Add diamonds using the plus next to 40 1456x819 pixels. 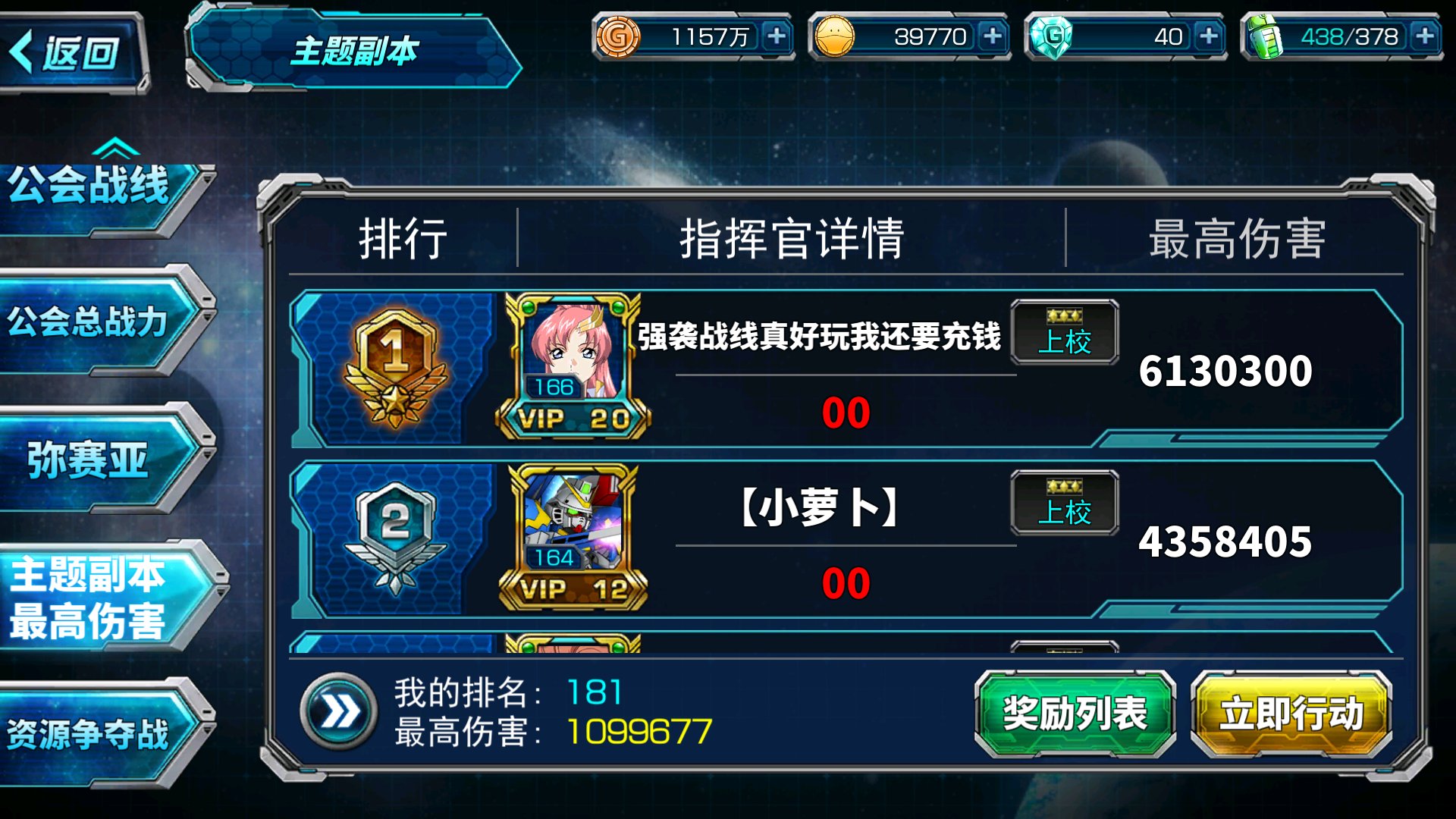click(1209, 36)
